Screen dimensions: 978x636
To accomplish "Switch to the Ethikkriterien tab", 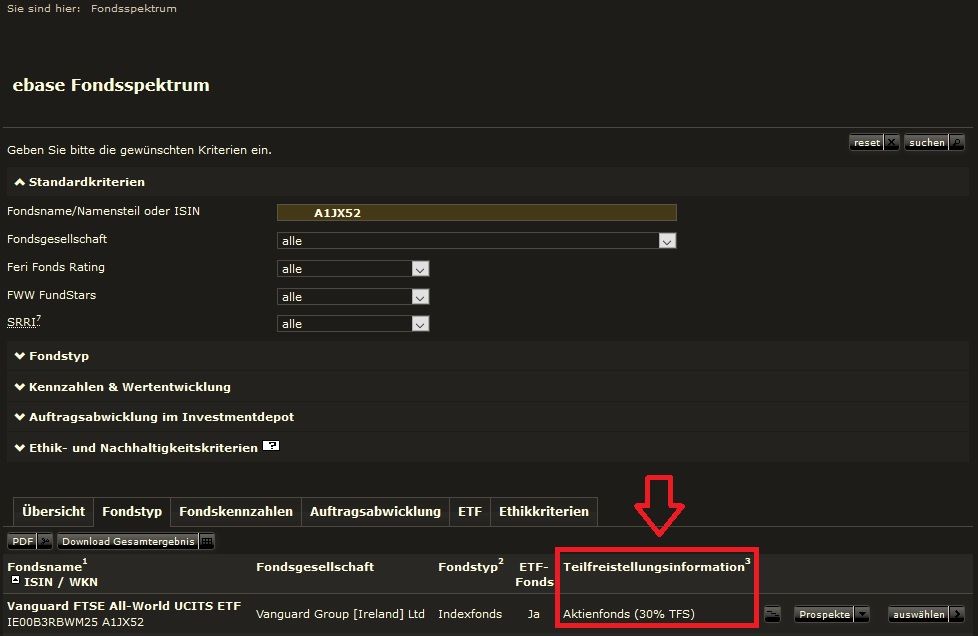I will click(543, 511).
